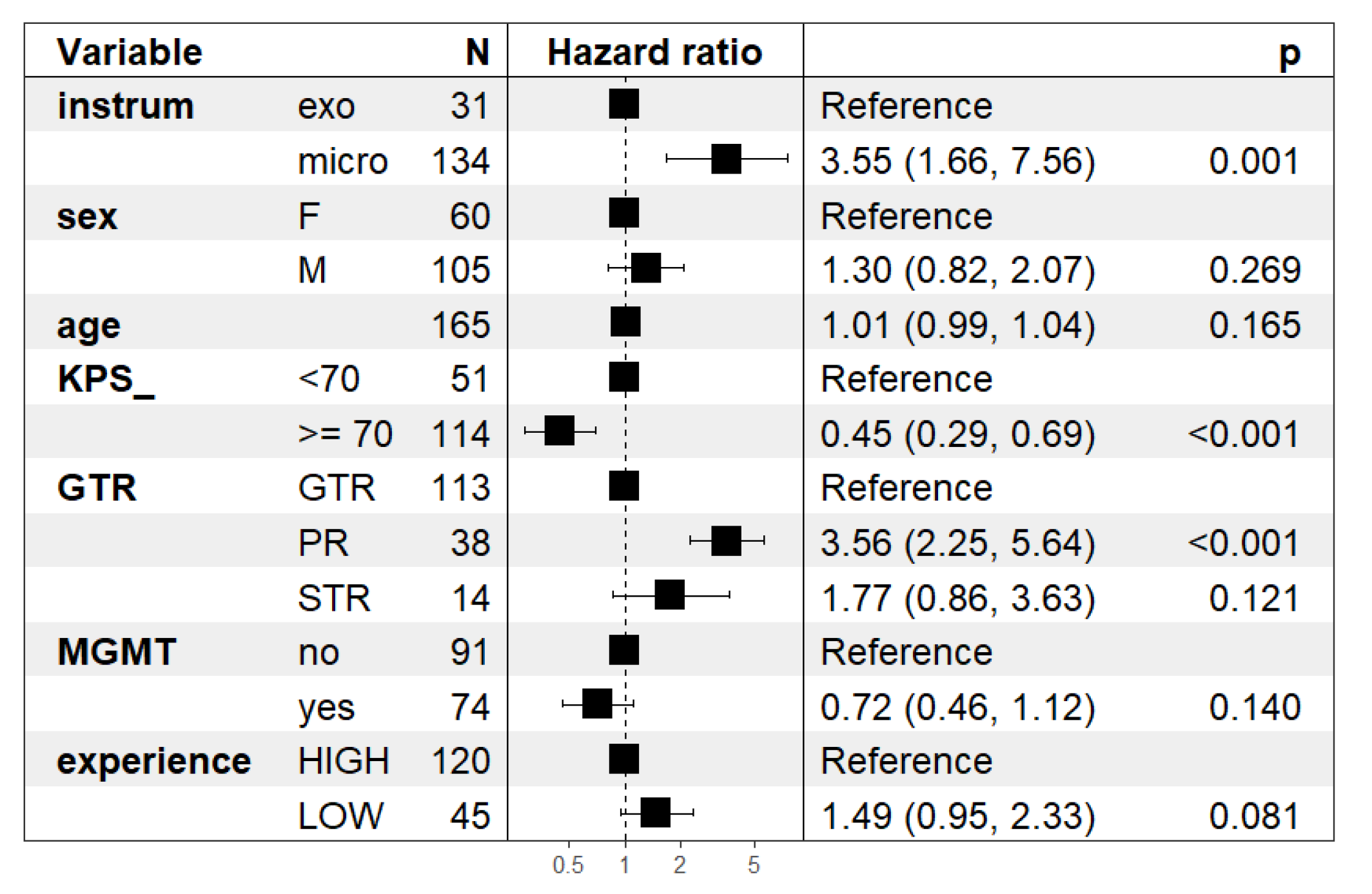Click the Hazard ratio column header

pyautogui.click(x=654, y=52)
